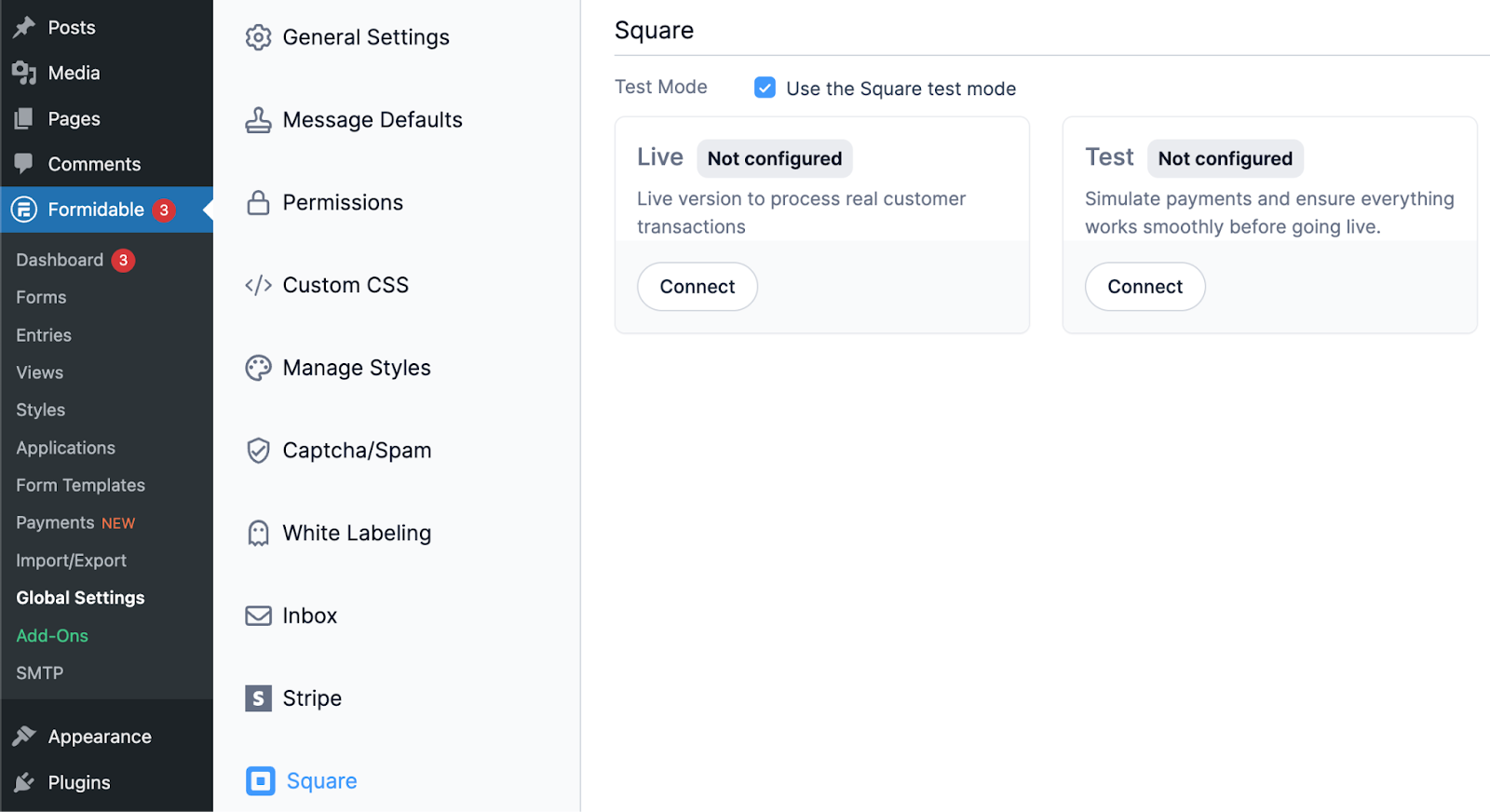Click the Comments bubble icon
The width and height of the screenshot is (1490, 812).
coord(24,163)
